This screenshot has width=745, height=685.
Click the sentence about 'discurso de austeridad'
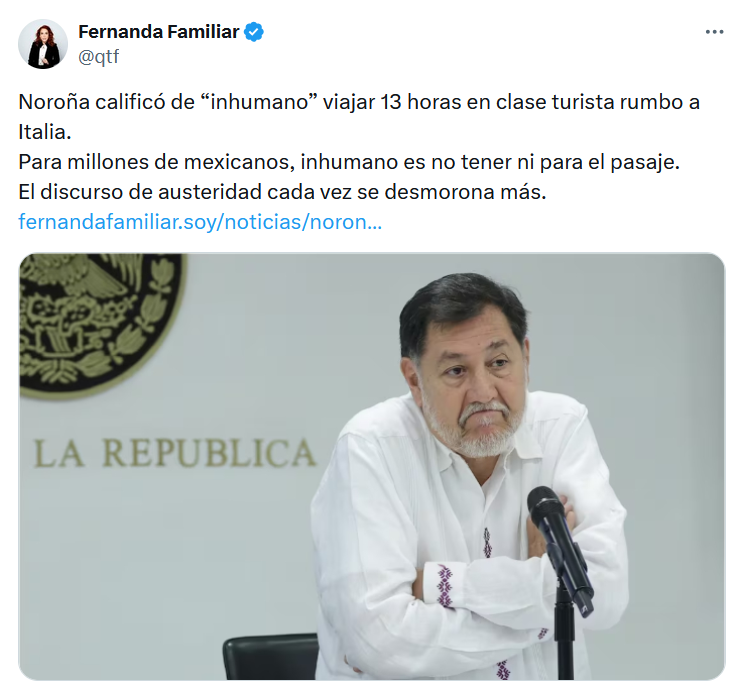coord(282,192)
